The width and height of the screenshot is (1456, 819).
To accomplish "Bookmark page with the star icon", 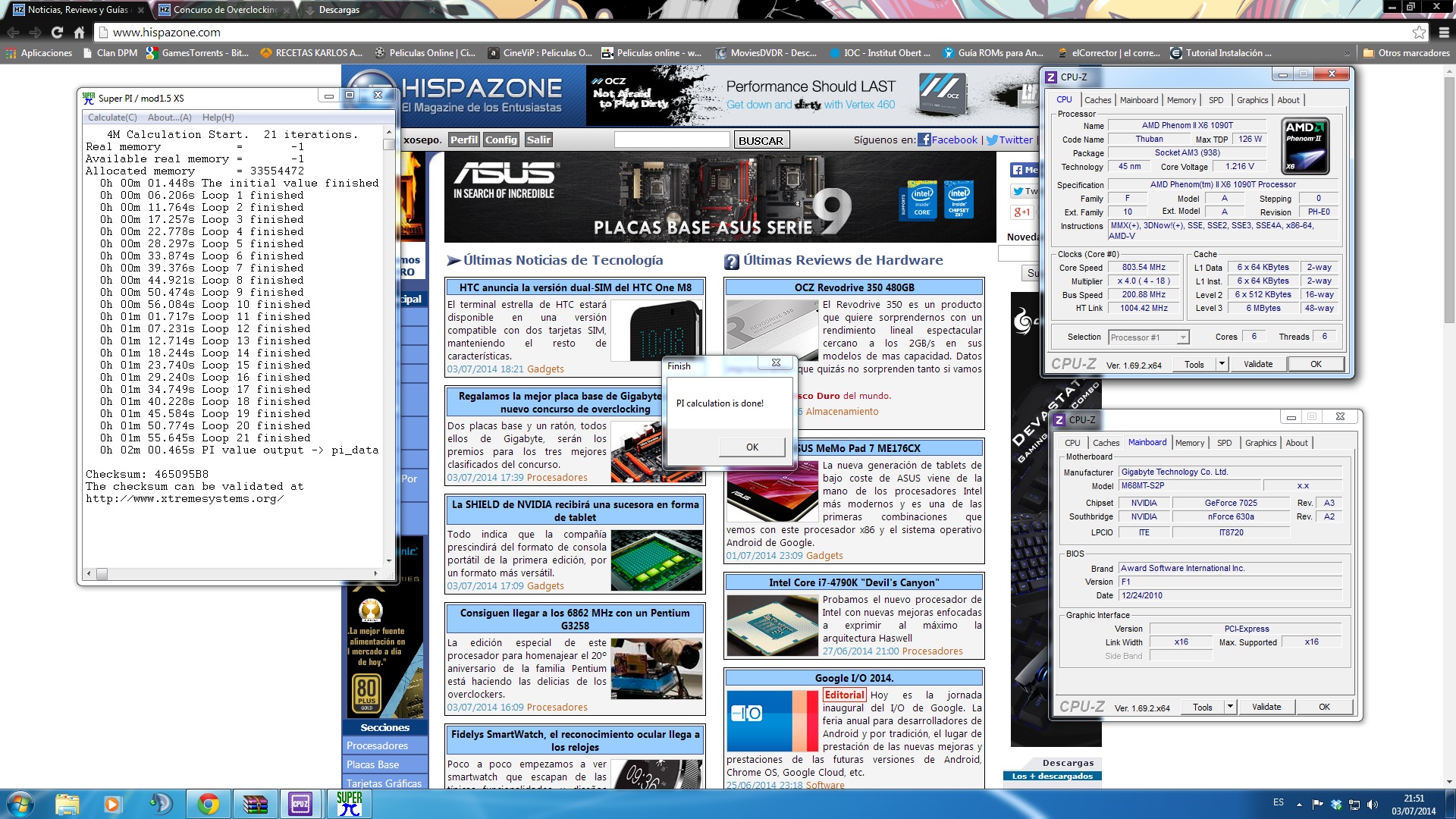I will tap(1419, 33).
